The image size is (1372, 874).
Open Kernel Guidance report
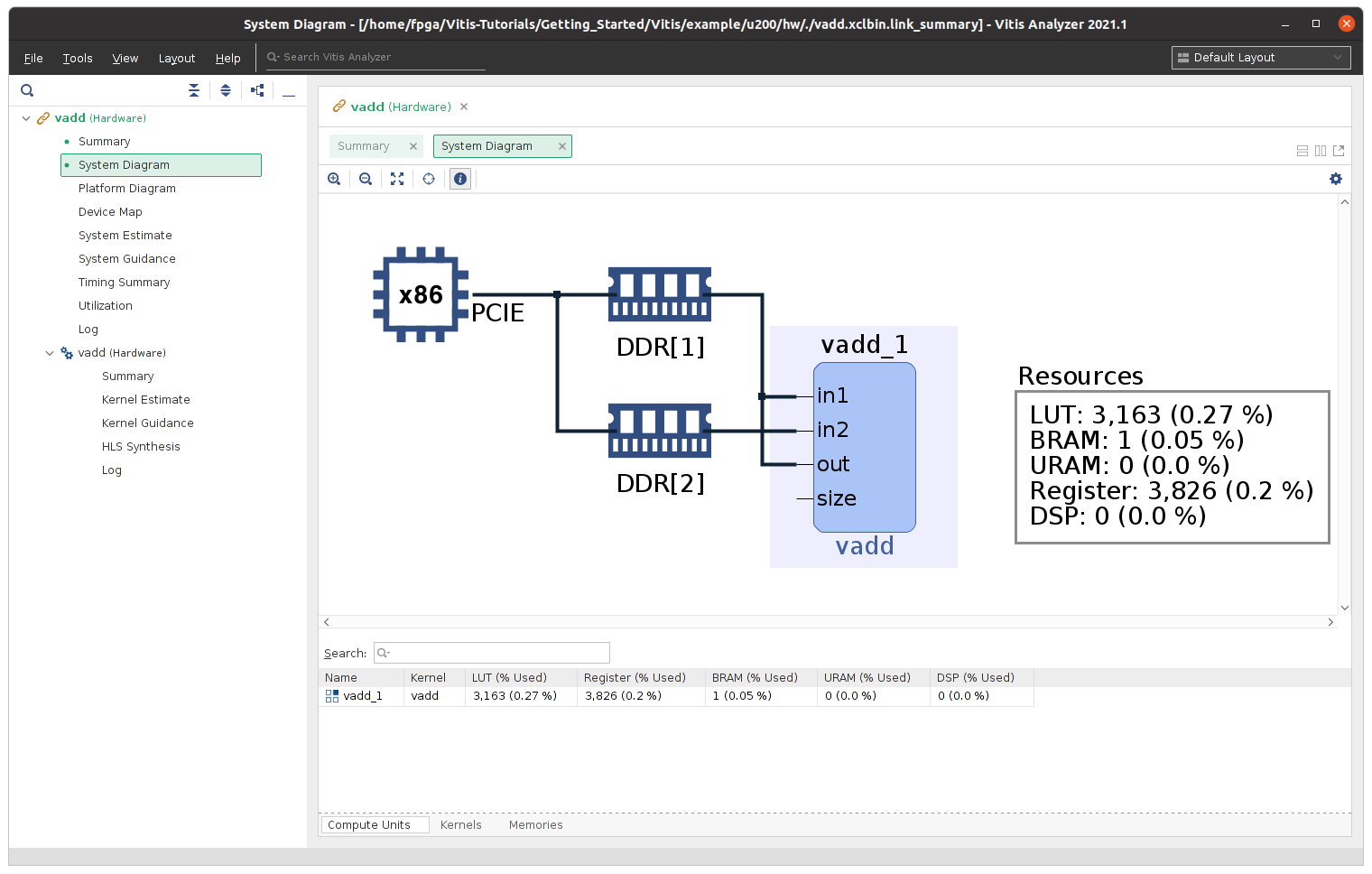click(148, 423)
